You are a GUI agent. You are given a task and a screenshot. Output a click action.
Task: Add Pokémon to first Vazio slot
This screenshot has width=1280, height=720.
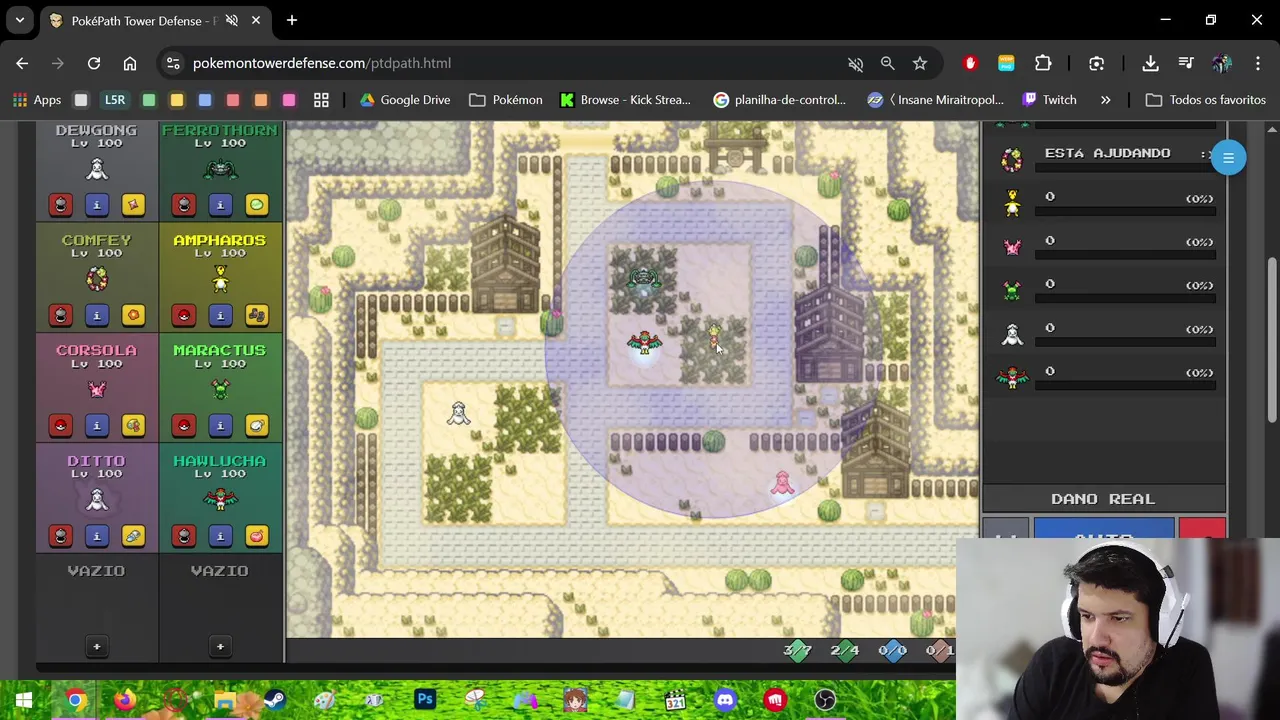click(97, 646)
